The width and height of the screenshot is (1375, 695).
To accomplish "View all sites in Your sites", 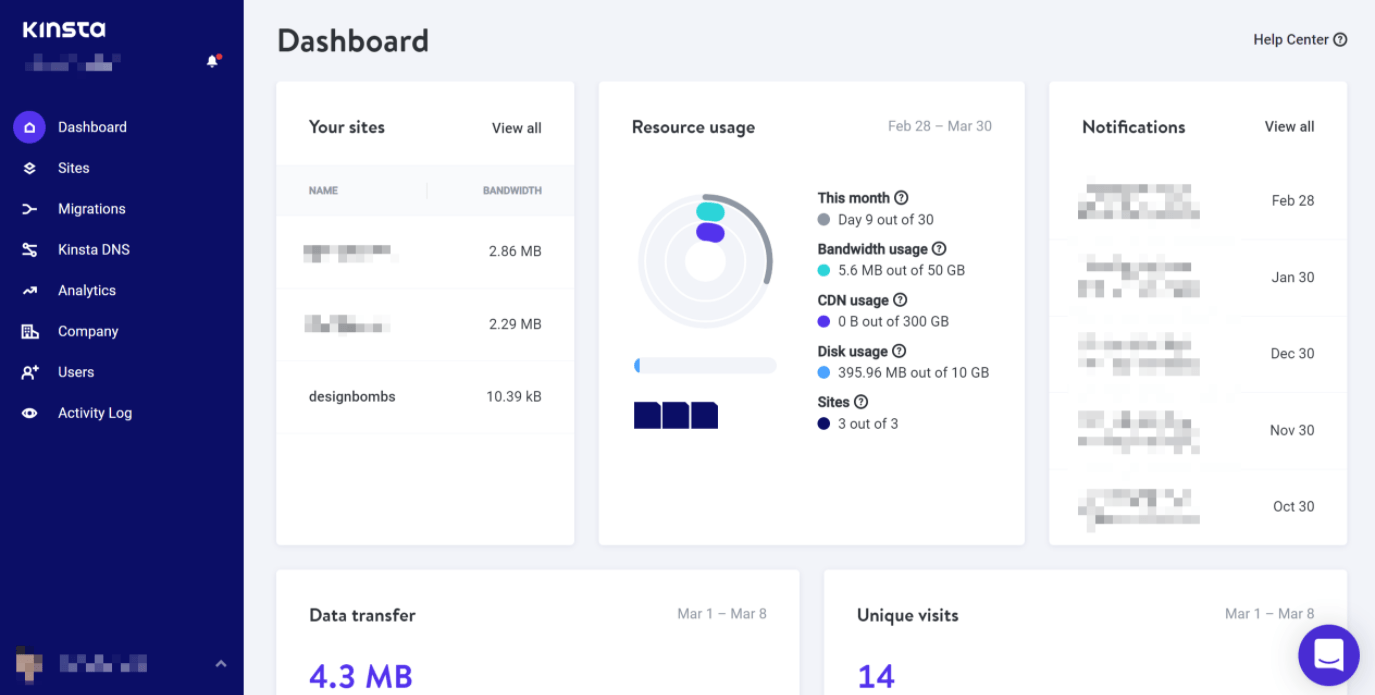I will click(x=516, y=128).
